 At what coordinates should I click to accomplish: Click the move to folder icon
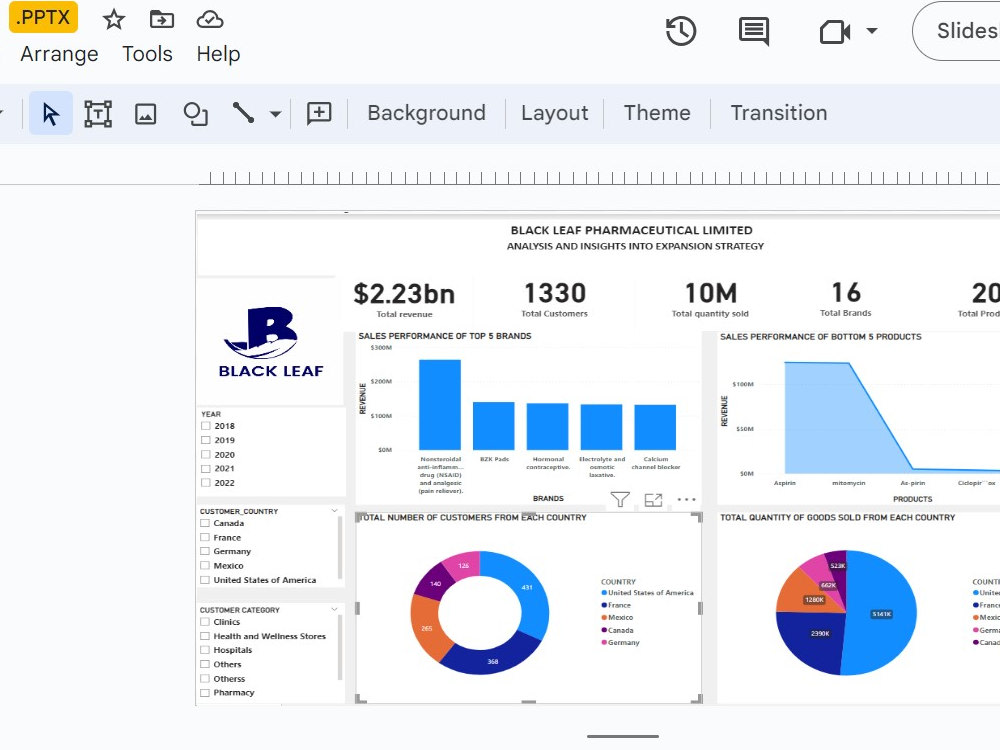161,20
